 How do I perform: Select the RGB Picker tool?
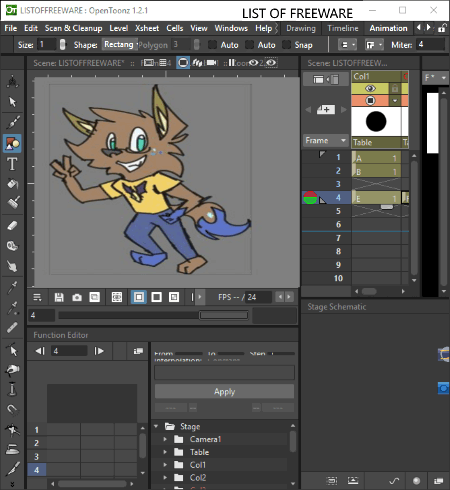click(x=12, y=308)
